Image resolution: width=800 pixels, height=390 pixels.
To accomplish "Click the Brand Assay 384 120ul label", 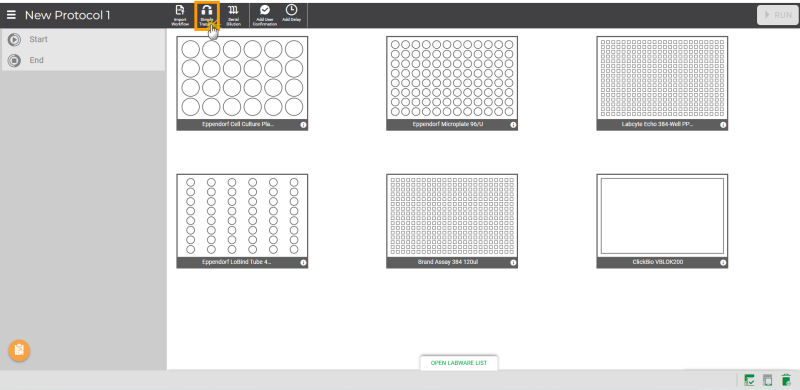I will [447, 262].
